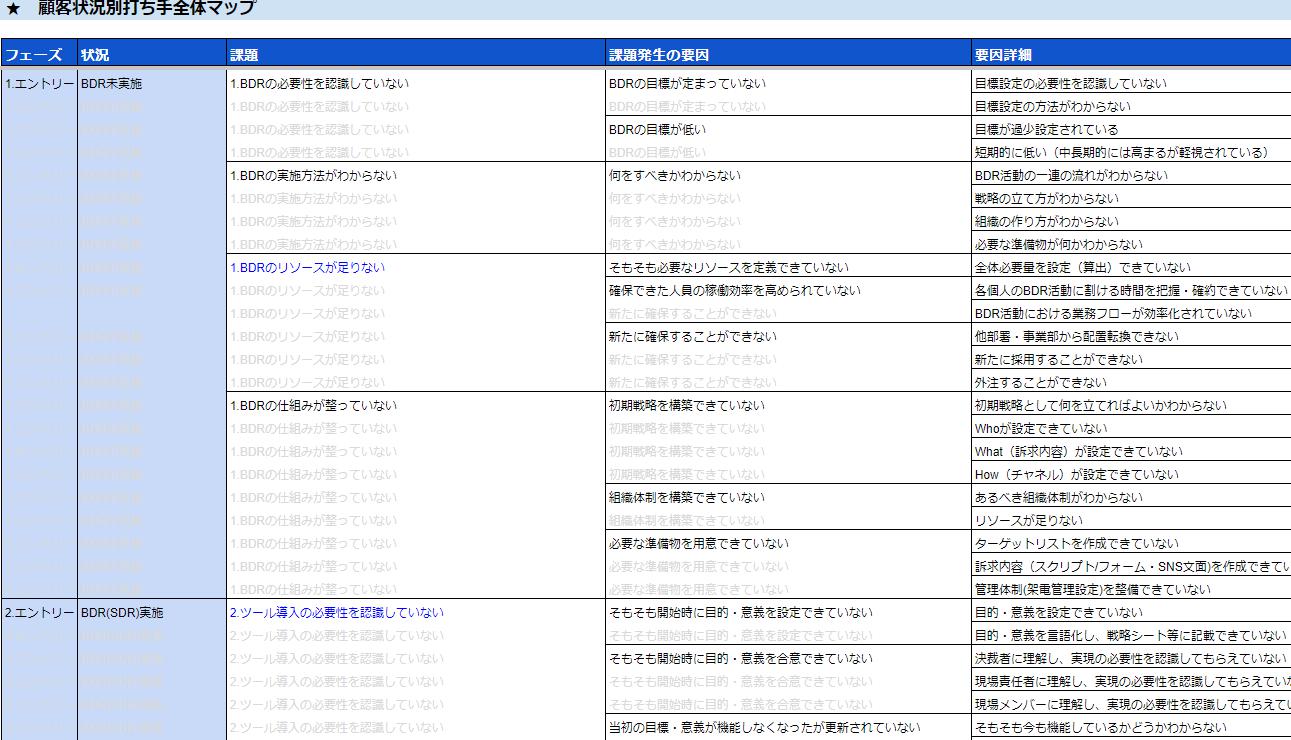Select the 1.エントリー phase cell
This screenshot has width=1291, height=740.
tap(39, 84)
